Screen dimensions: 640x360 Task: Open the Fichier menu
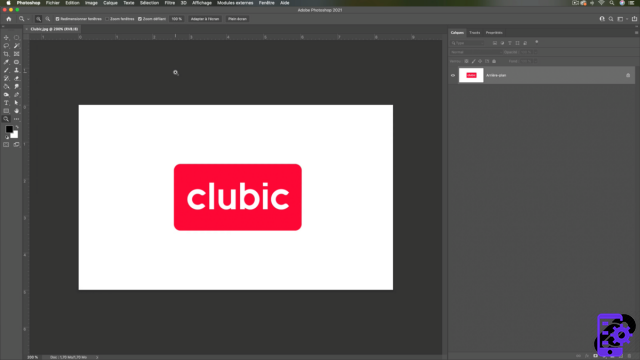[x=53, y=3]
